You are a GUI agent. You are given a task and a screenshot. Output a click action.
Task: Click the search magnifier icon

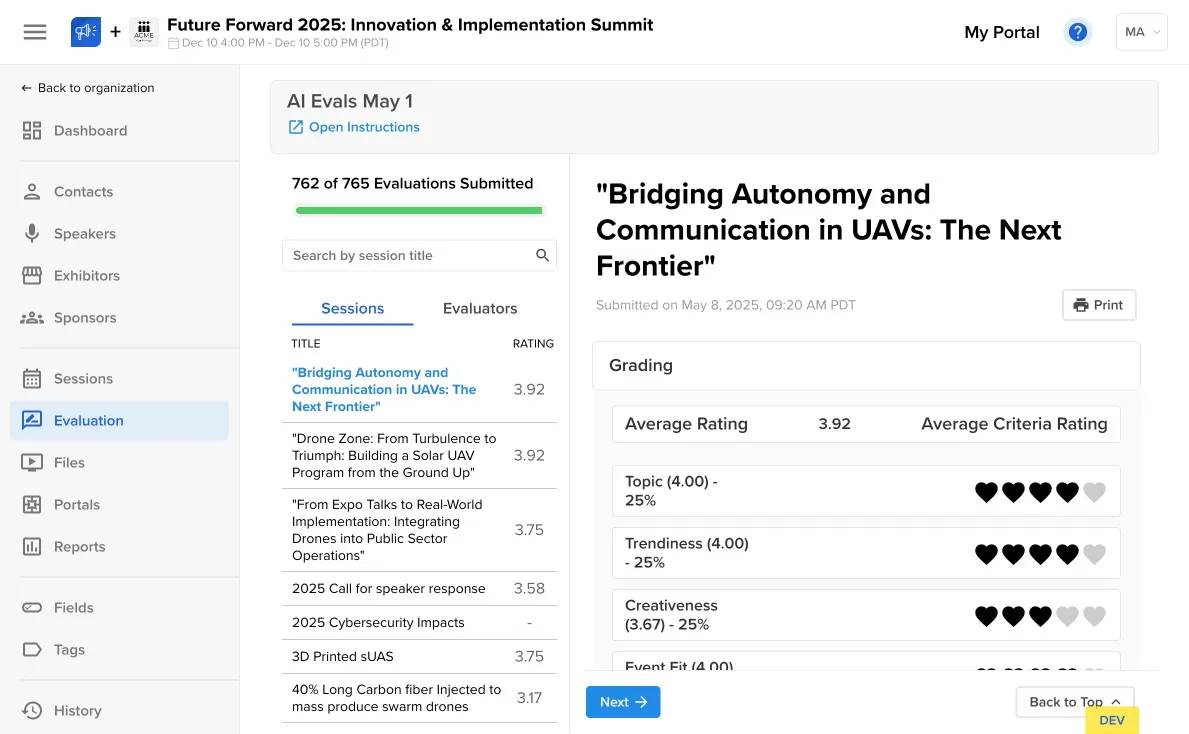click(542, 256)
